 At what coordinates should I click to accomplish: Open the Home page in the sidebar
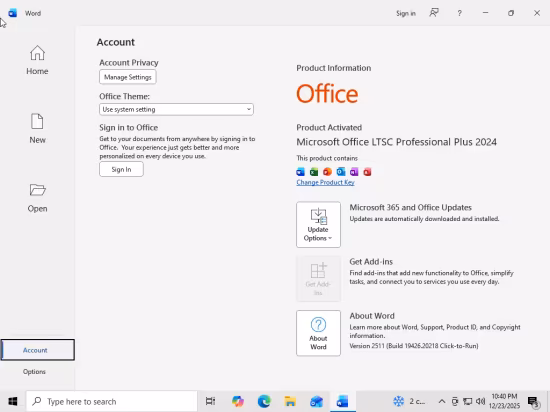pyautogui.click(x=37, y=60)
